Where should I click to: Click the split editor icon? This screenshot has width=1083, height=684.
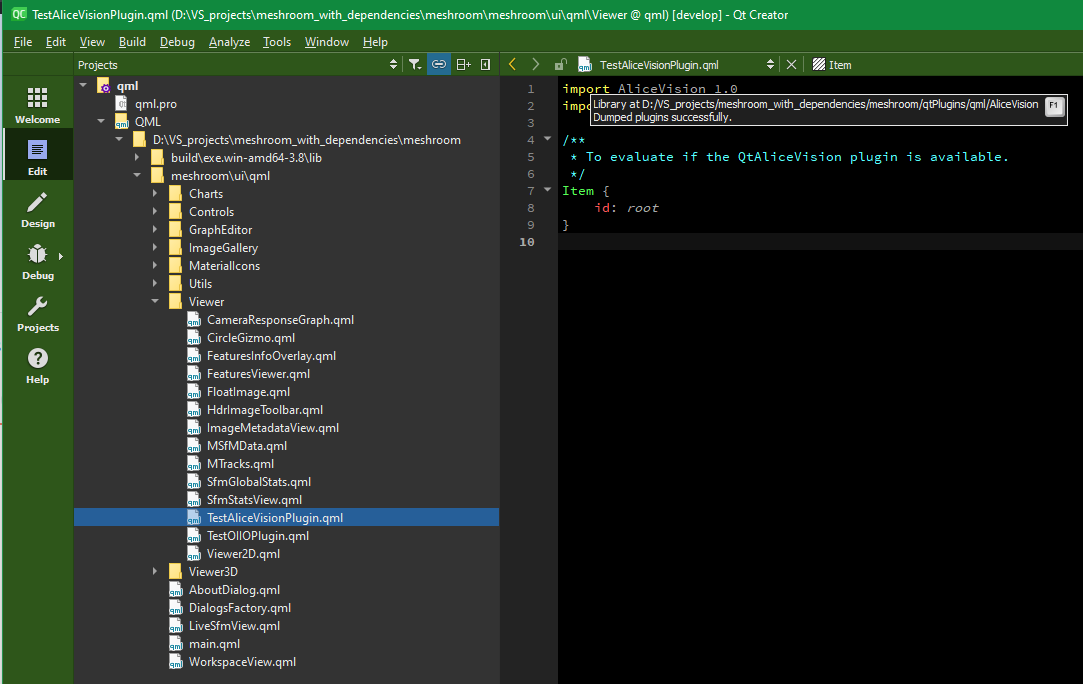click(x=462, y=63)
